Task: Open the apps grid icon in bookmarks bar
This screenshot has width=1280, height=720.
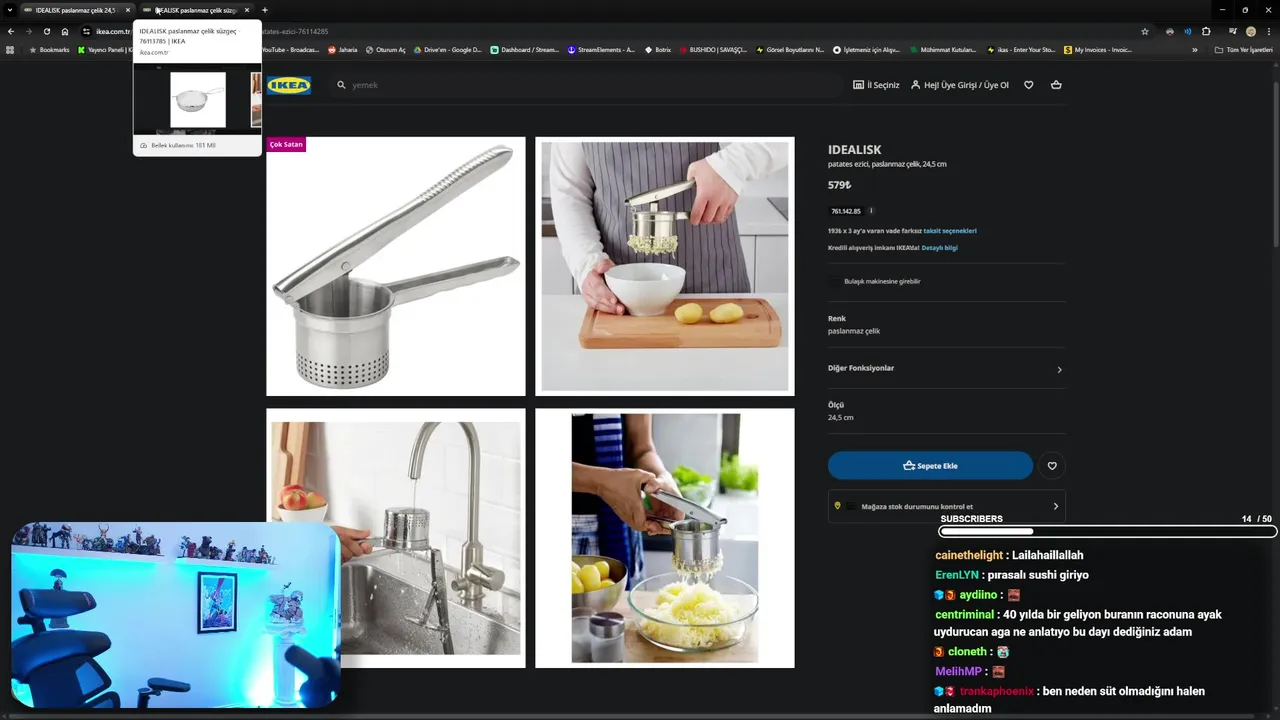Action: [10, 49]
